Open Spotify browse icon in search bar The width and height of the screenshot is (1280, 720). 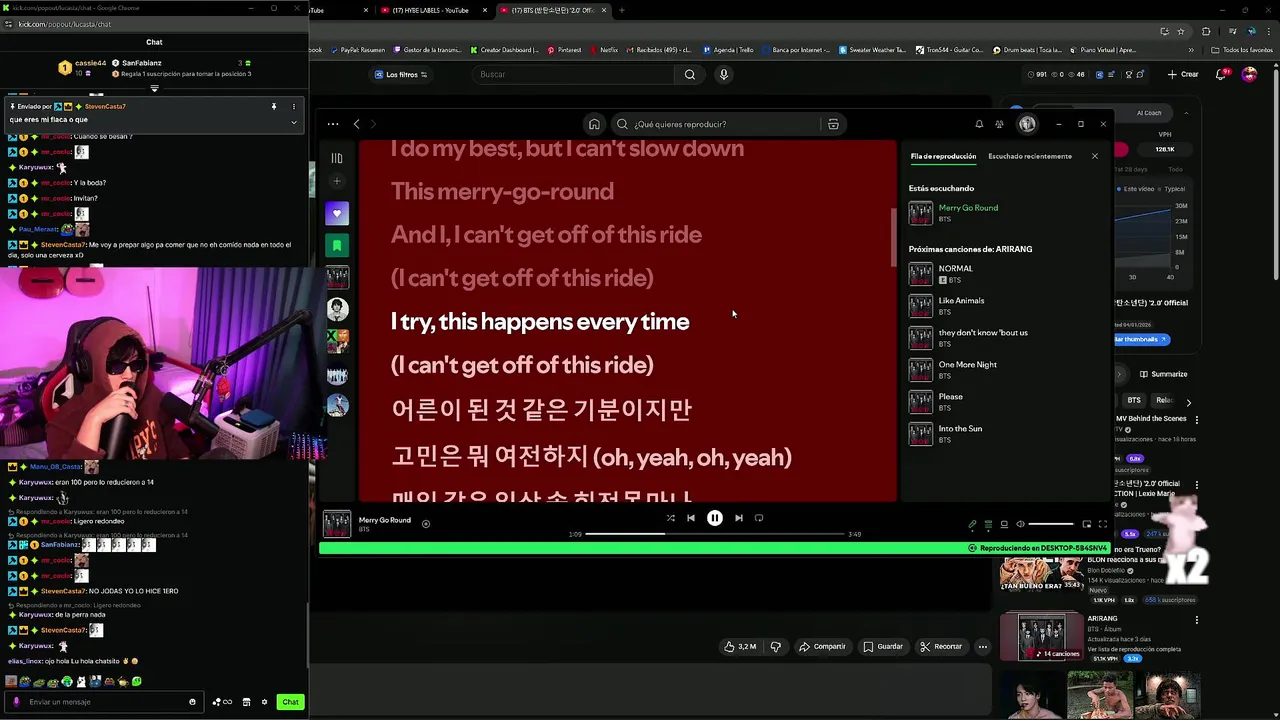pos(833,124)
